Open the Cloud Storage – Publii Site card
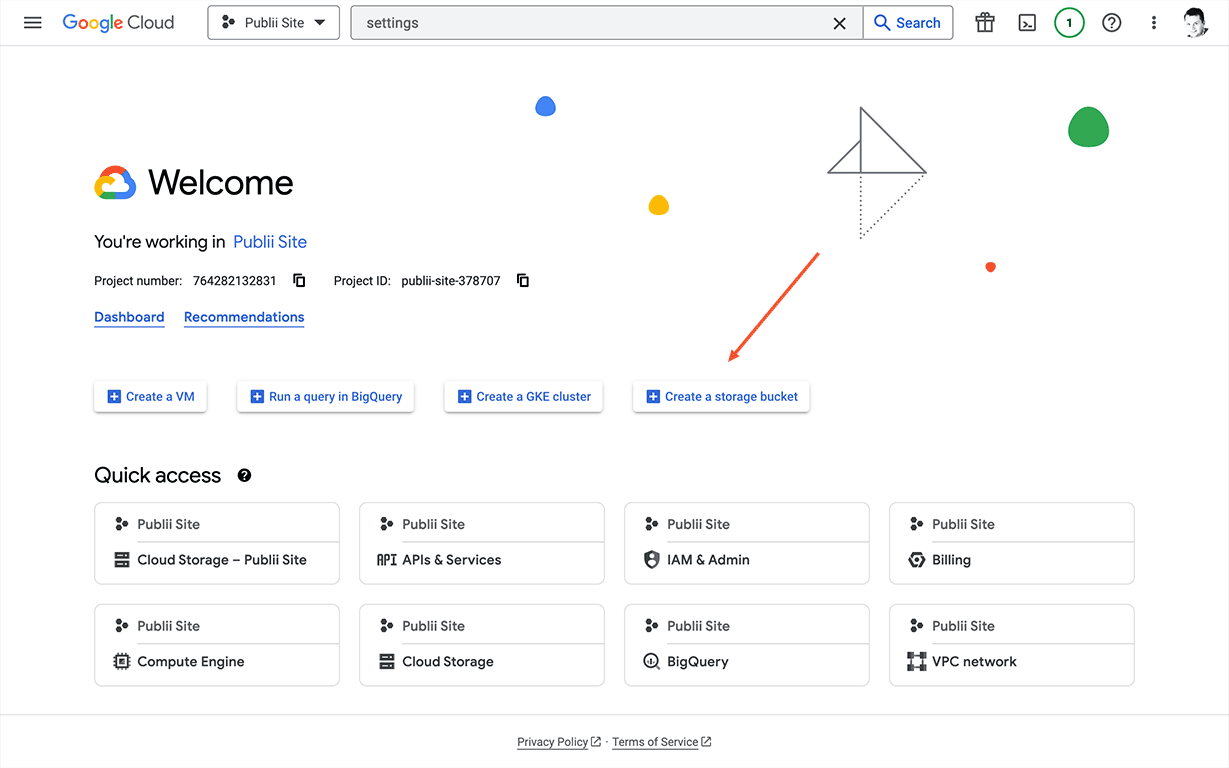Image resolution: width=1229 pixels, height=768 pixels. point(217,559)
